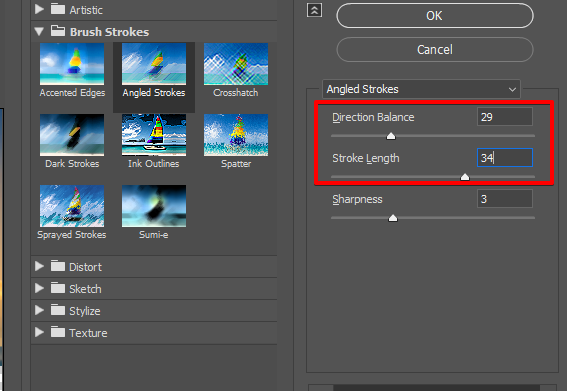Click the Dark Strokes caption text
This screenshot has height=391, width=567.
(72, 164)
